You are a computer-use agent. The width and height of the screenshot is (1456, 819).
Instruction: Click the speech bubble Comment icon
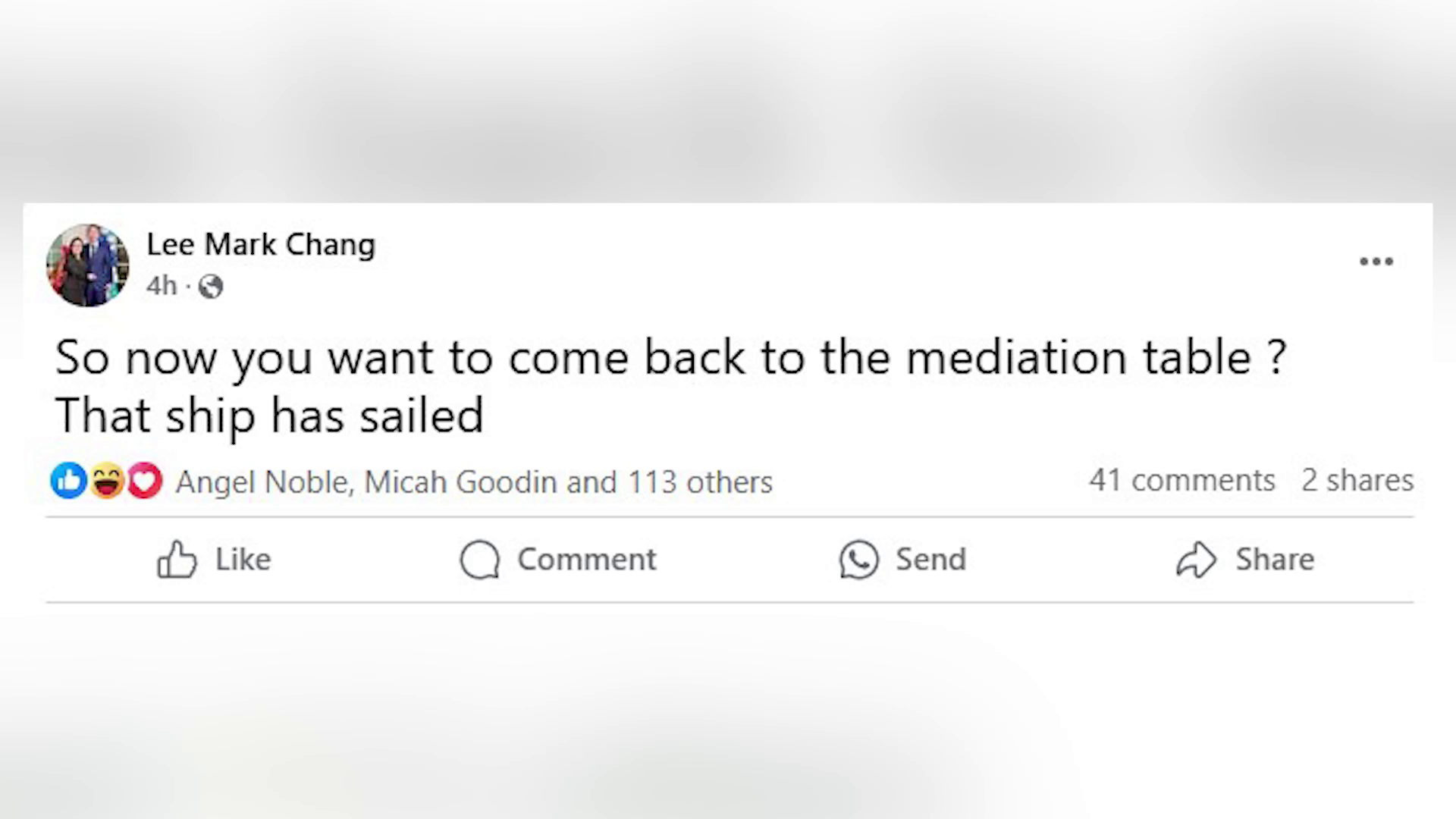[480, 560]
